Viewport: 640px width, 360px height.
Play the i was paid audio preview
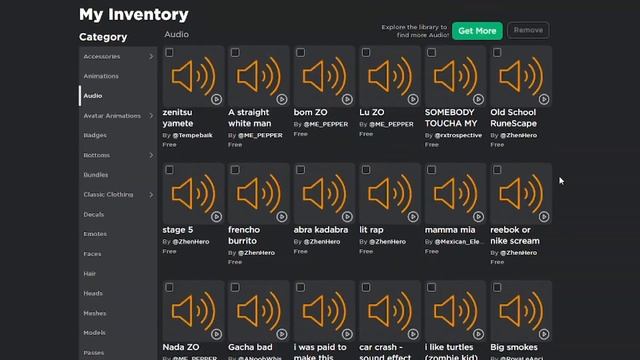click(347, 334)
